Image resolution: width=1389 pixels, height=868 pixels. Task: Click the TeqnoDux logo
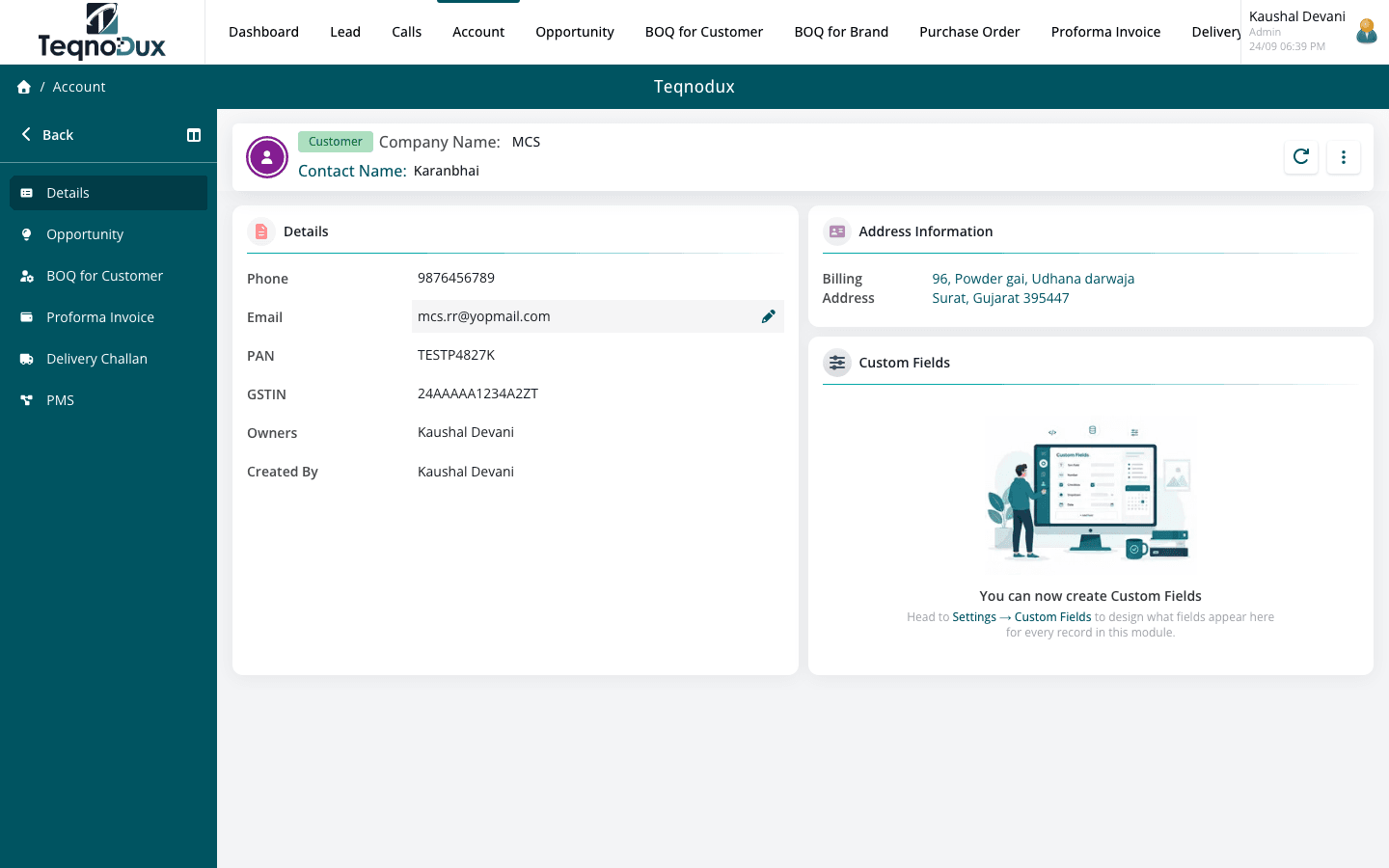(x=102, y=32)
